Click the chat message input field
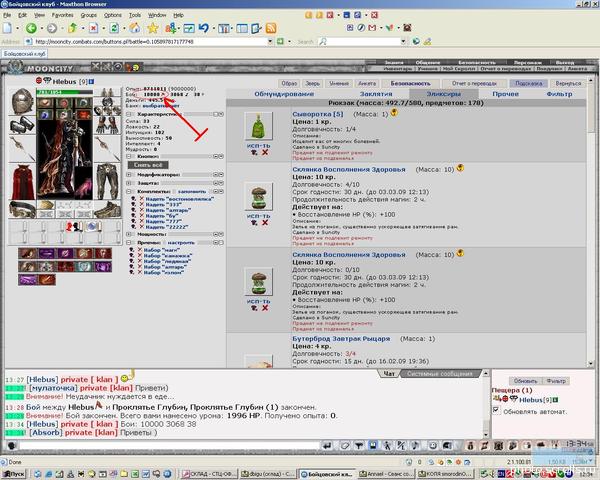600x480 pixels. [x=169, y=446]
